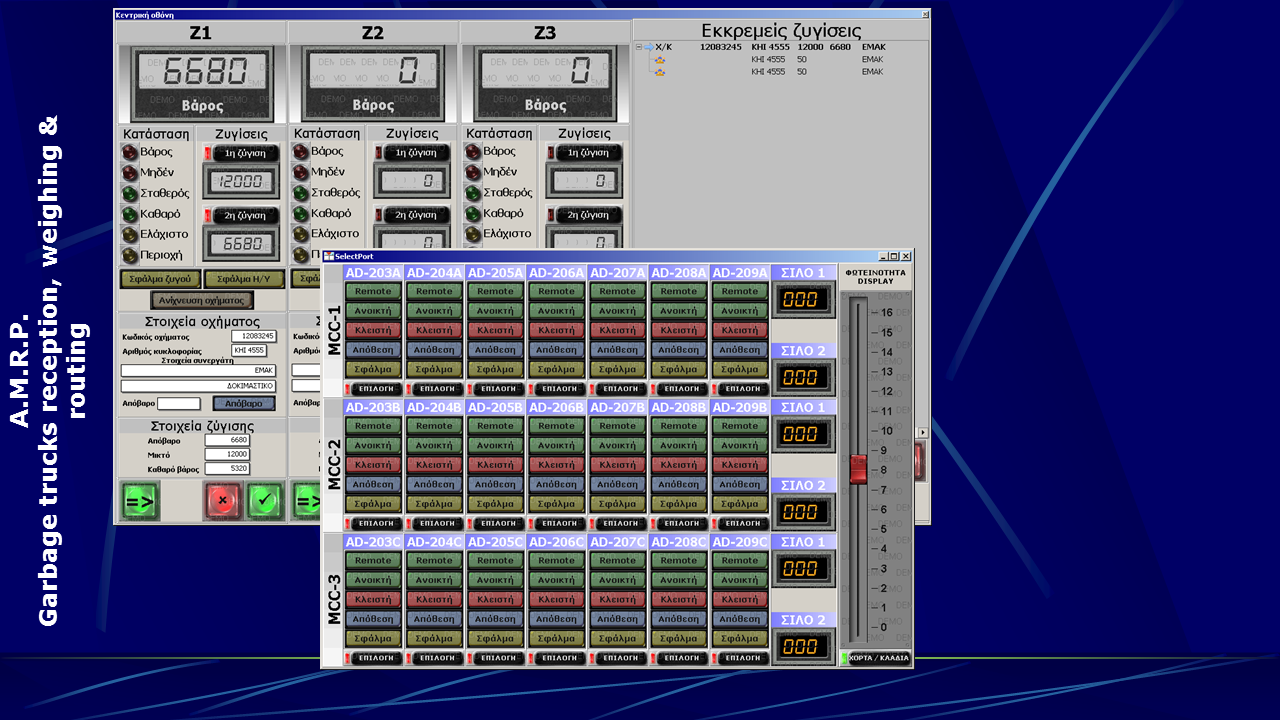Click the Σταθερός status LED in Z1

point(130,193)
